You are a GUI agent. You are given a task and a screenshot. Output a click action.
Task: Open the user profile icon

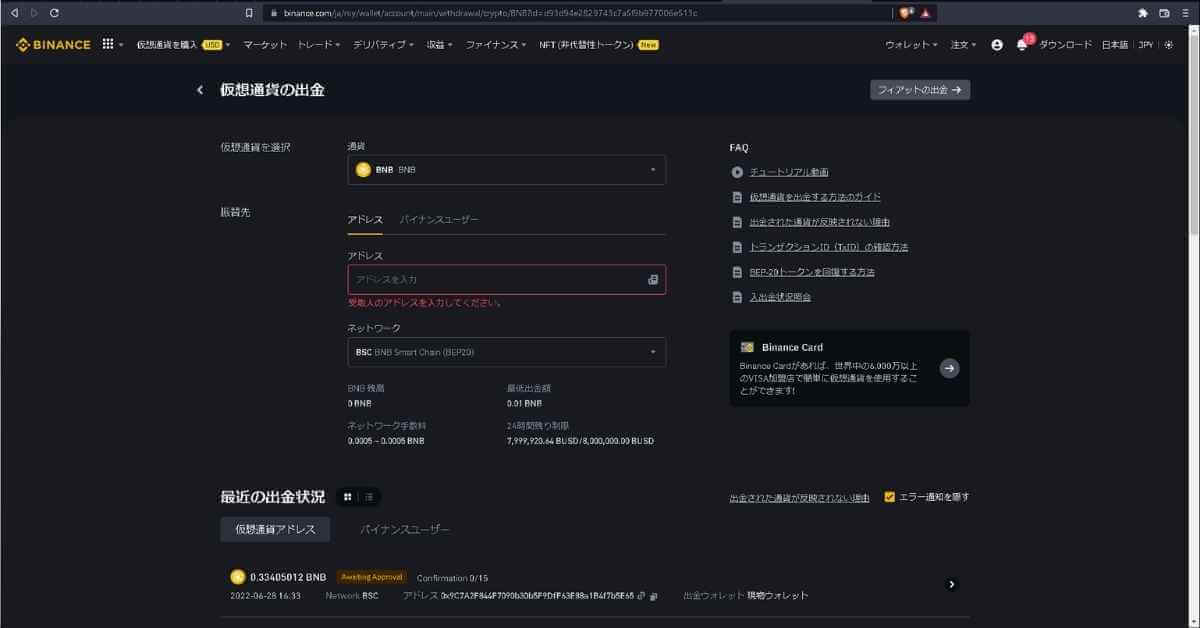coord(997,45)
